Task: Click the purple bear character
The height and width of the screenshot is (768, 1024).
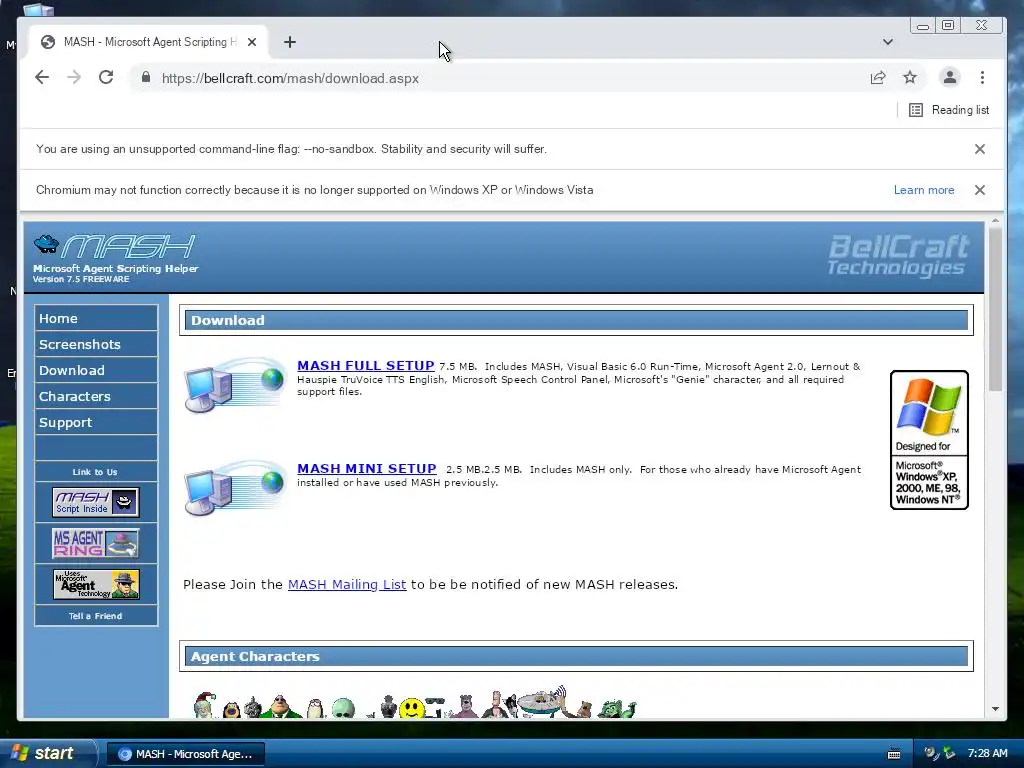Action: tap(465, 707)
